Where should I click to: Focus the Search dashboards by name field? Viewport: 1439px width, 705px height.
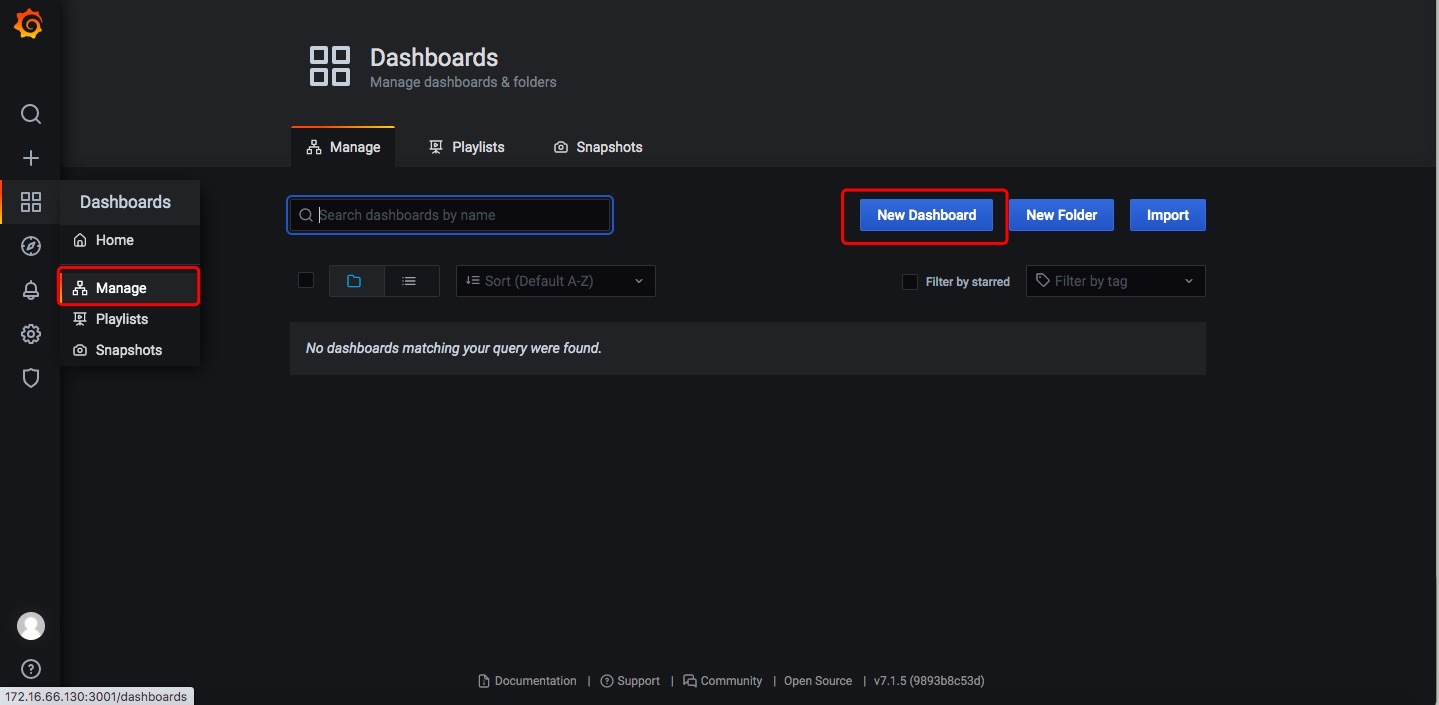[450, 215]
